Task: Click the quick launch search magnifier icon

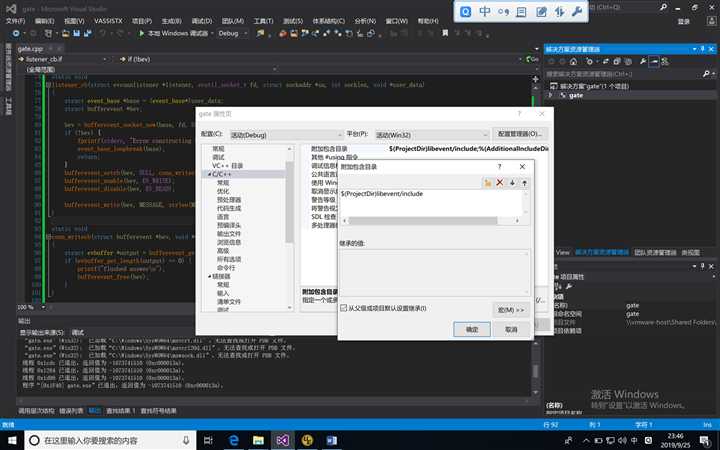Action: tap(663, 7)
